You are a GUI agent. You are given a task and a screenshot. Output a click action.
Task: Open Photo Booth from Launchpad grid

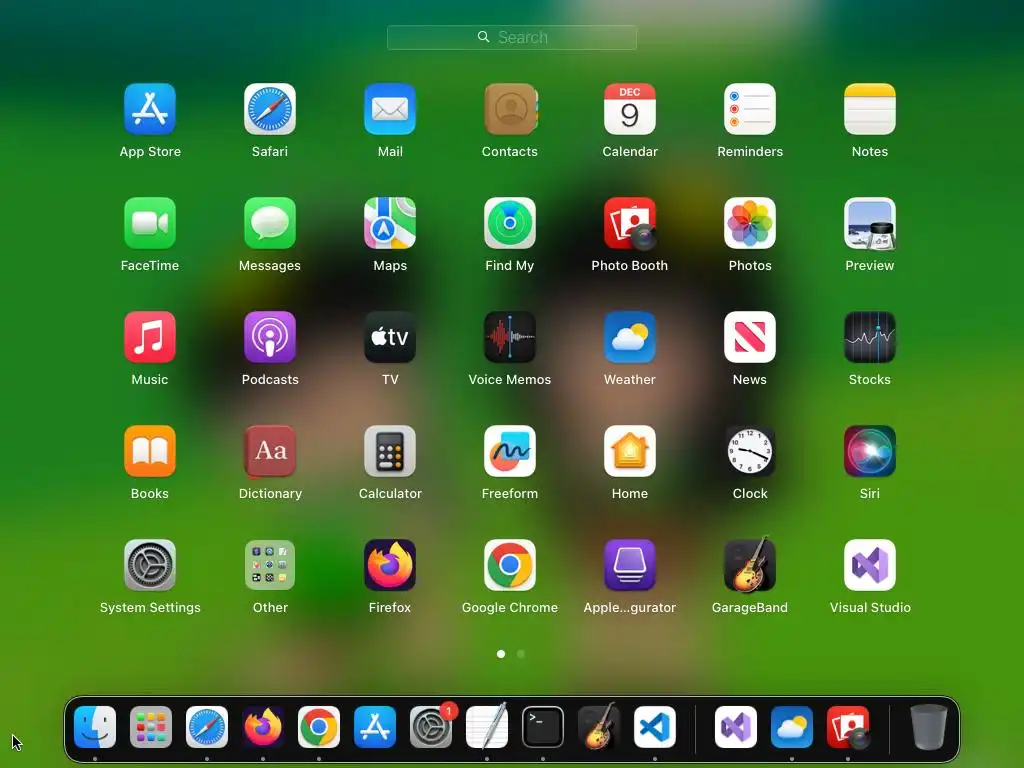click(x=630, y=223)
